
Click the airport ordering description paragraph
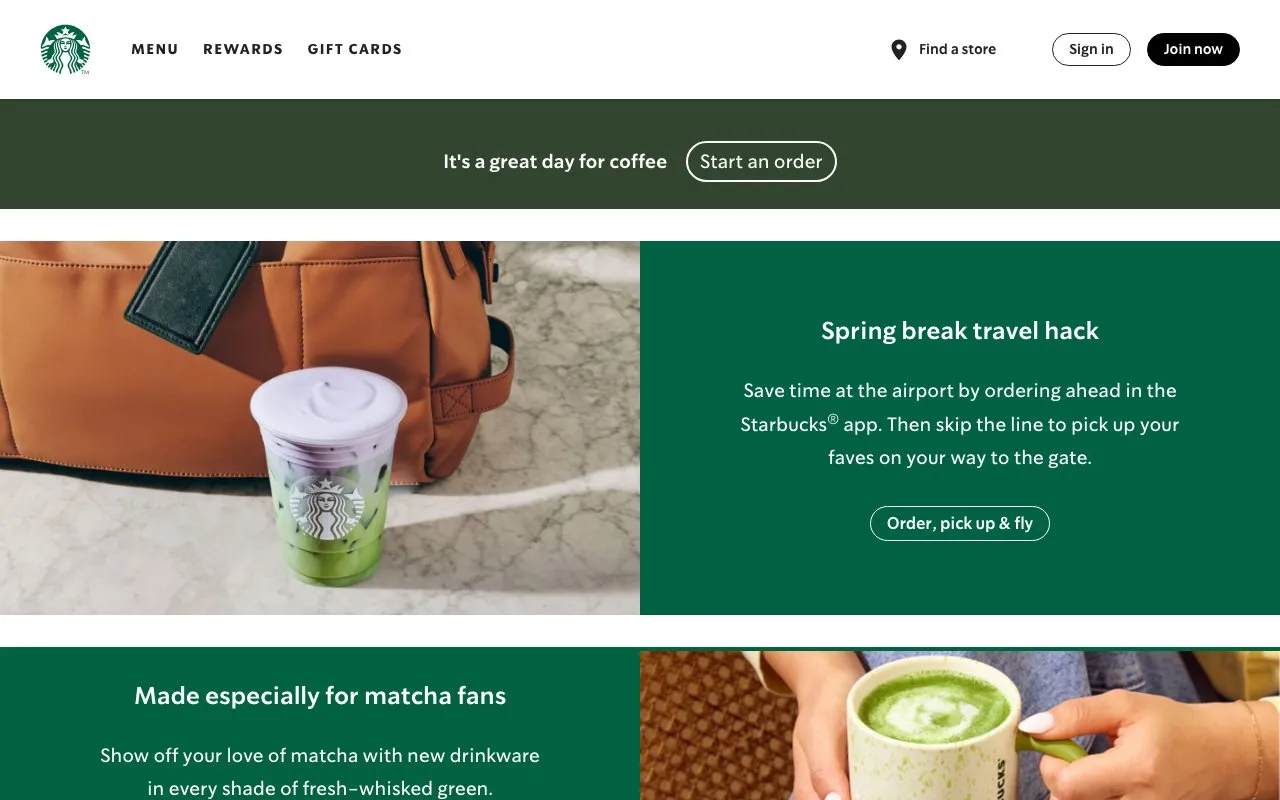coord(960,424)
